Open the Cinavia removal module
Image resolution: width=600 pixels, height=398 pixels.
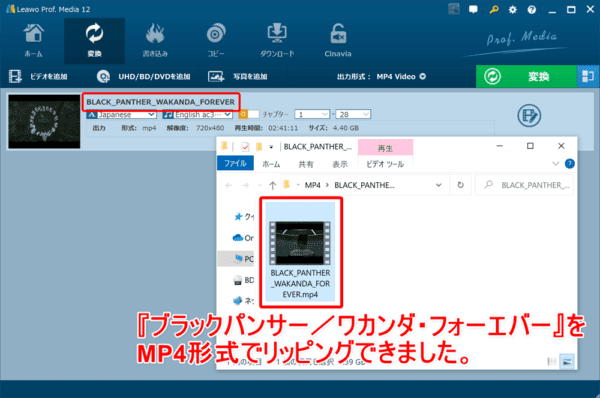coord(338,41)
